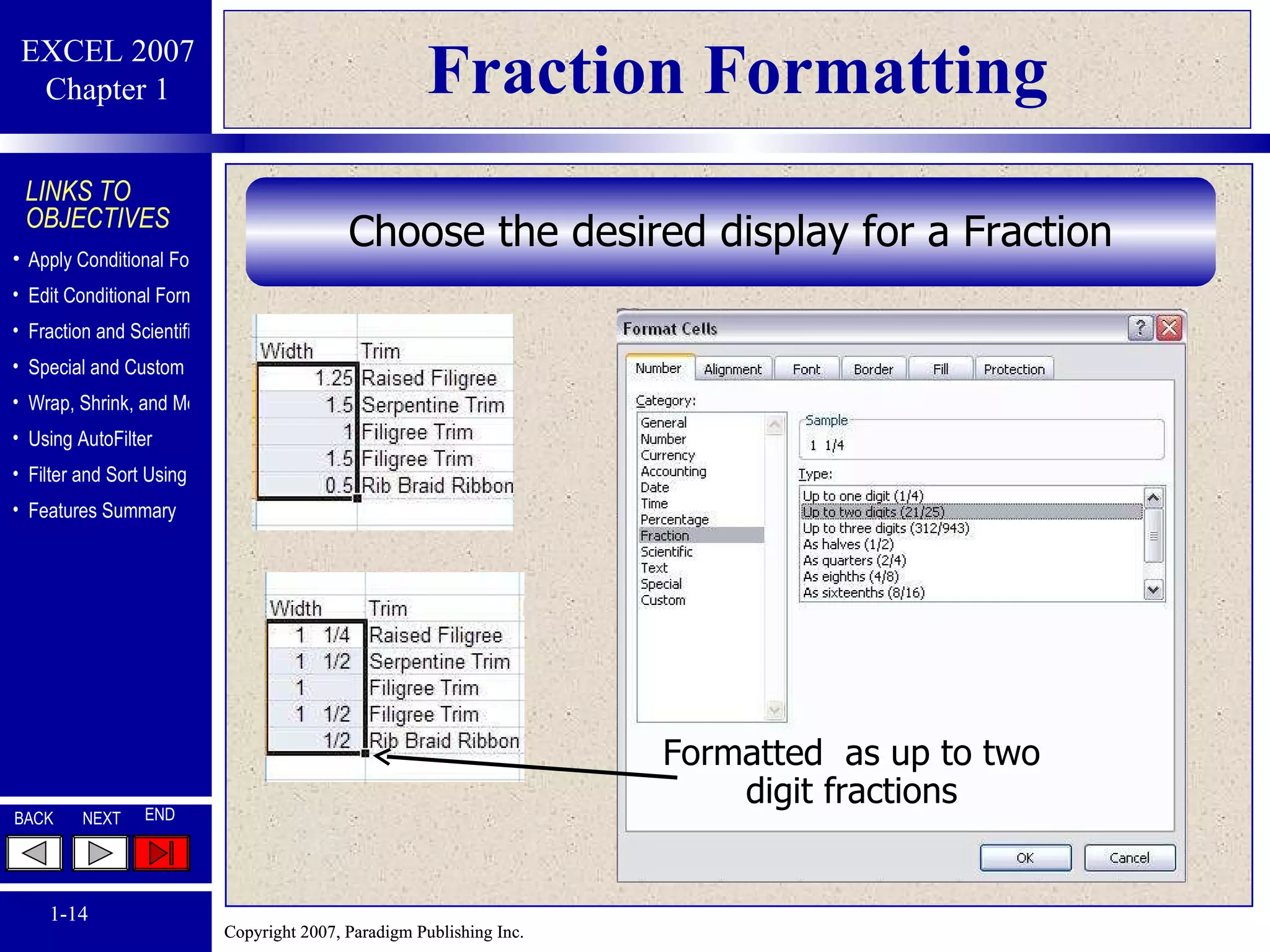Open Wrap, Shrink, and Merge link
Screen dimensions: 1270x952
click(x=109, y=403)
